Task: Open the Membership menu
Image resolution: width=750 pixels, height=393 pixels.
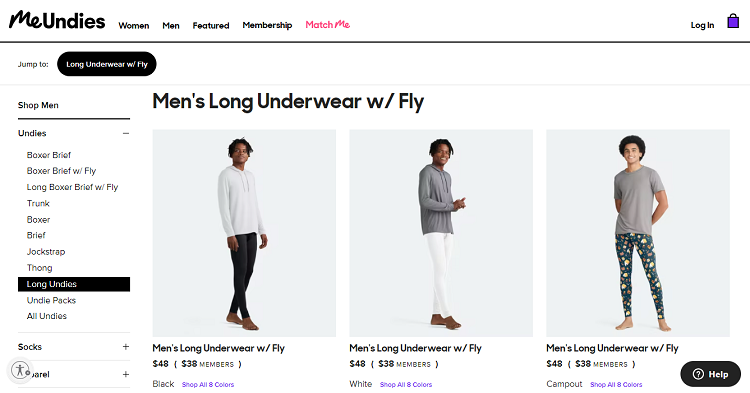Action: (x=267, y=25)
